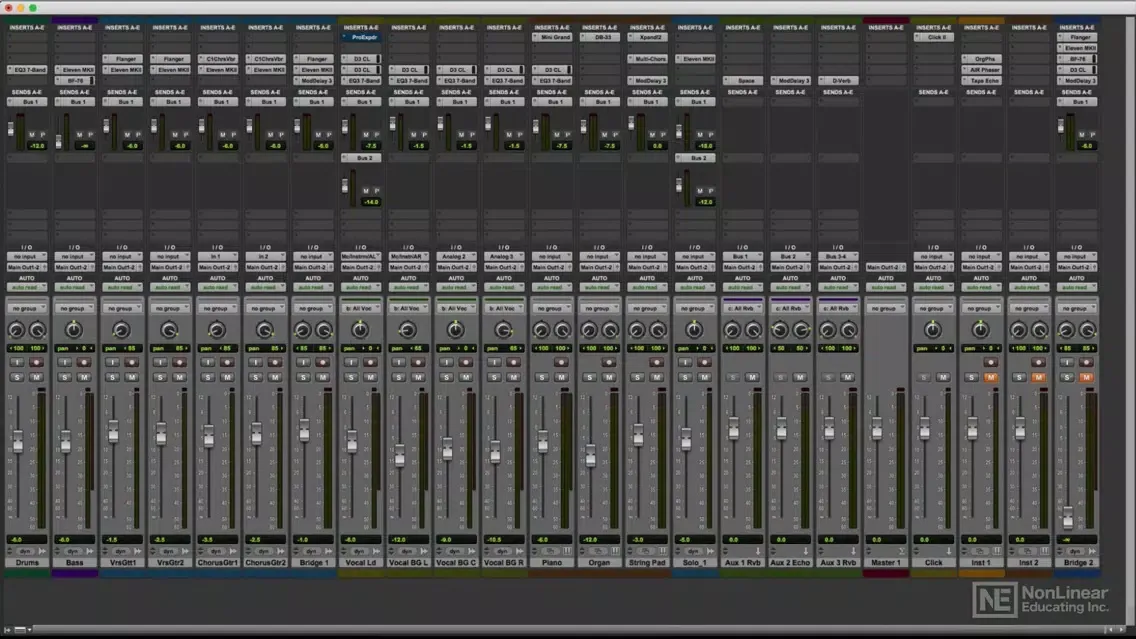Image resolution: width=1136 pixels, height=639 pixels.
Task: Toggle pre-fader on Drums Bus 1 send
Action: click(x=42, y=135)
